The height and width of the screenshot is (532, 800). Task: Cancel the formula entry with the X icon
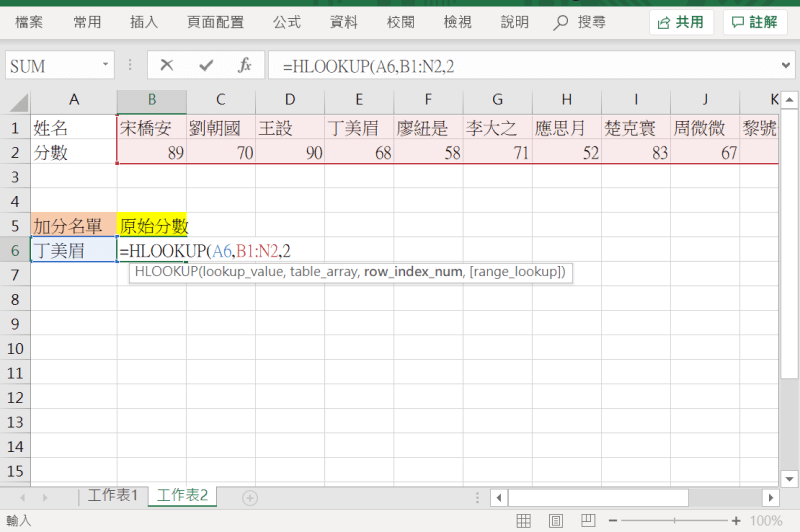[x=167, y=66]
